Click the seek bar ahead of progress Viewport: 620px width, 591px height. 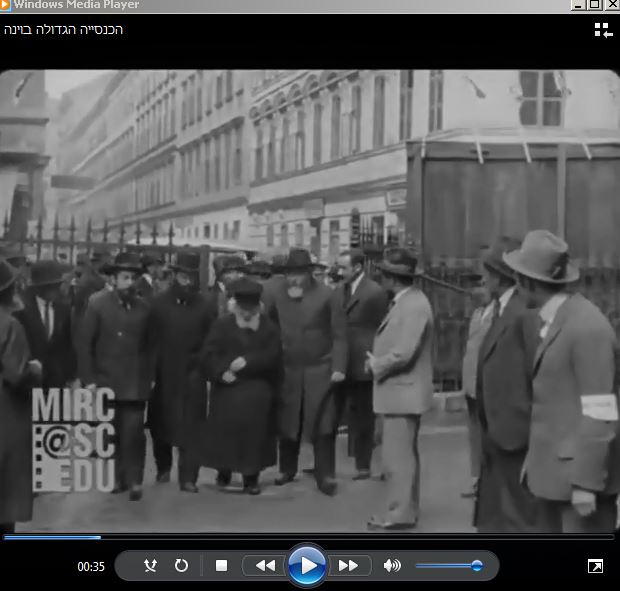(x=357, y=537)
